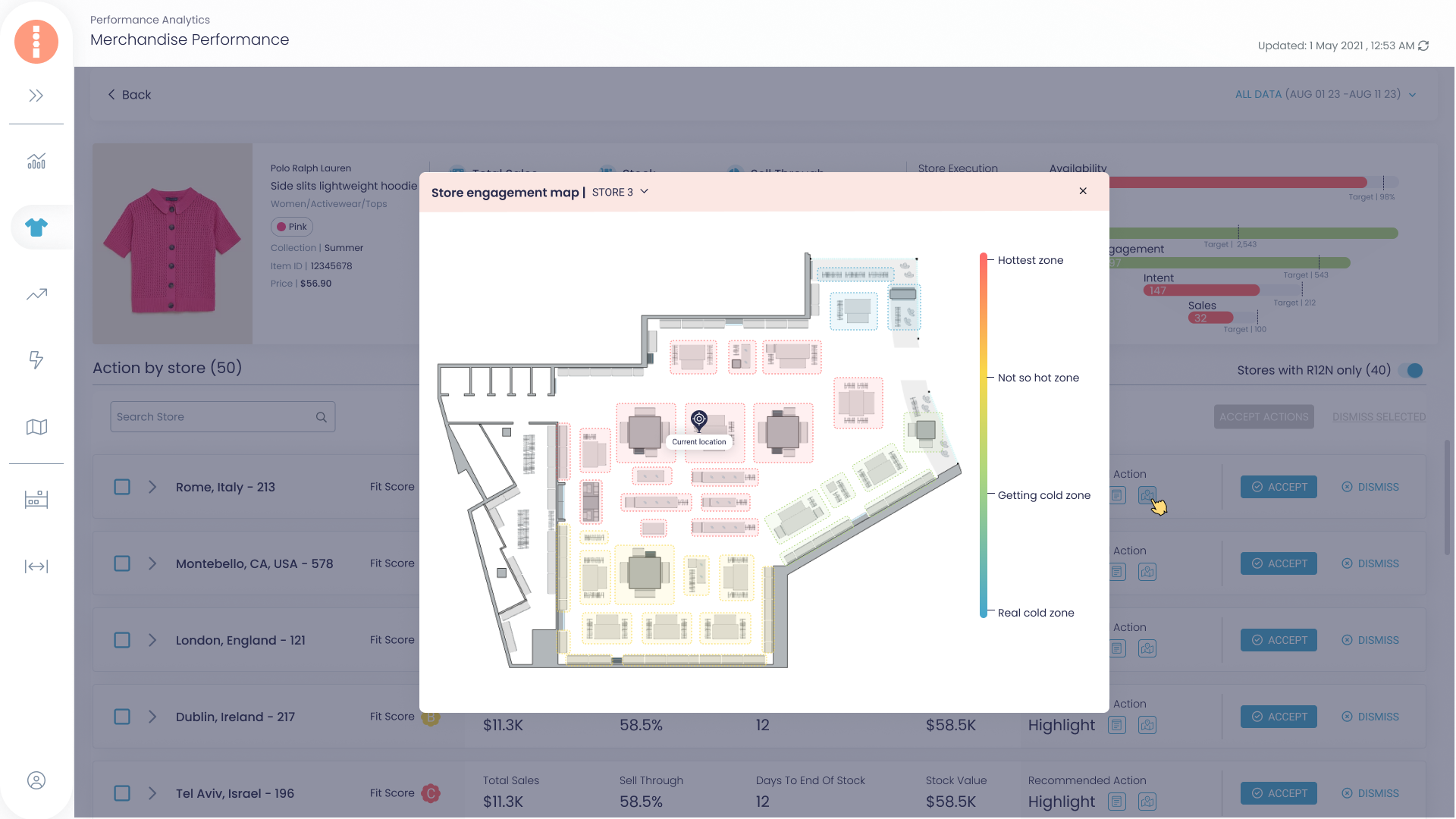Open the STORE 3 dropdown
Screen dimensions: 1456x819
pyautogui.click(x=620, y=192)
